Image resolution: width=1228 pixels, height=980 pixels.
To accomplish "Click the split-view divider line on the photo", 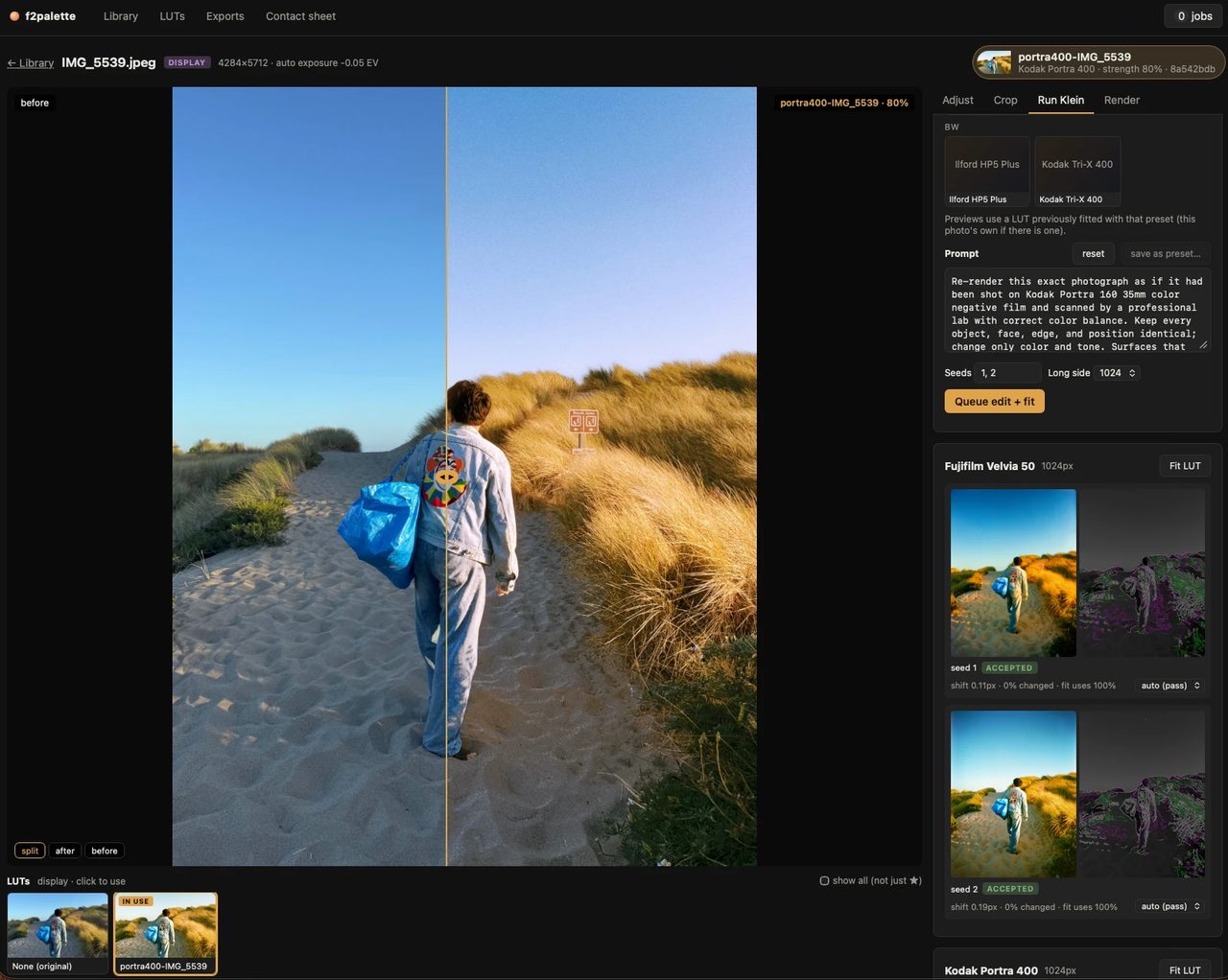I will tap(446, 477).
